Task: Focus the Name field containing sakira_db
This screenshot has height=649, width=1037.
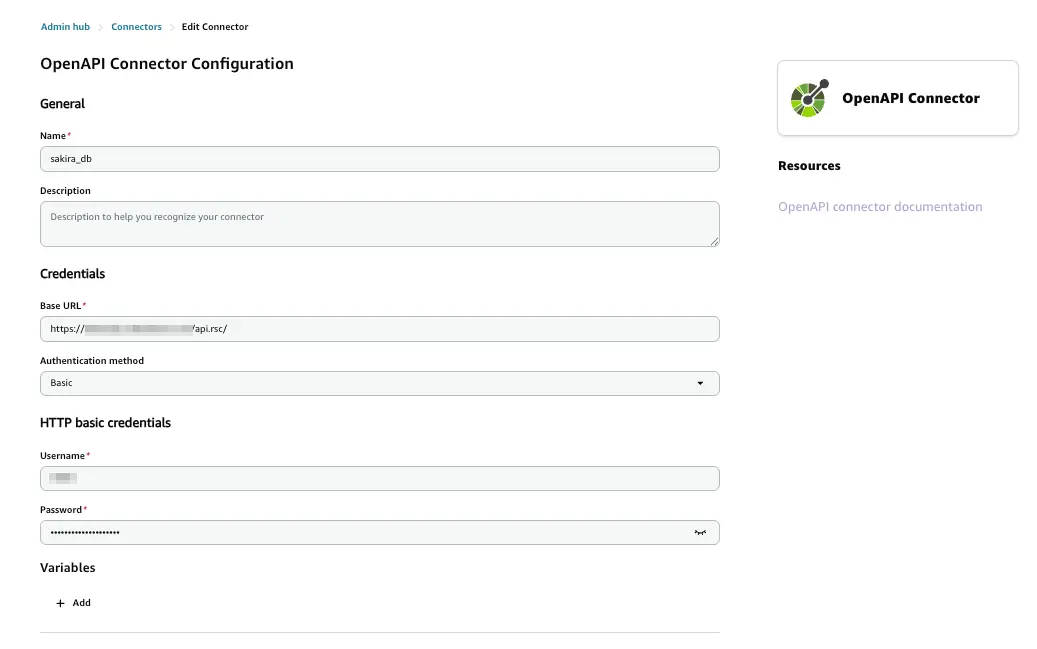Action: point(380,159)
